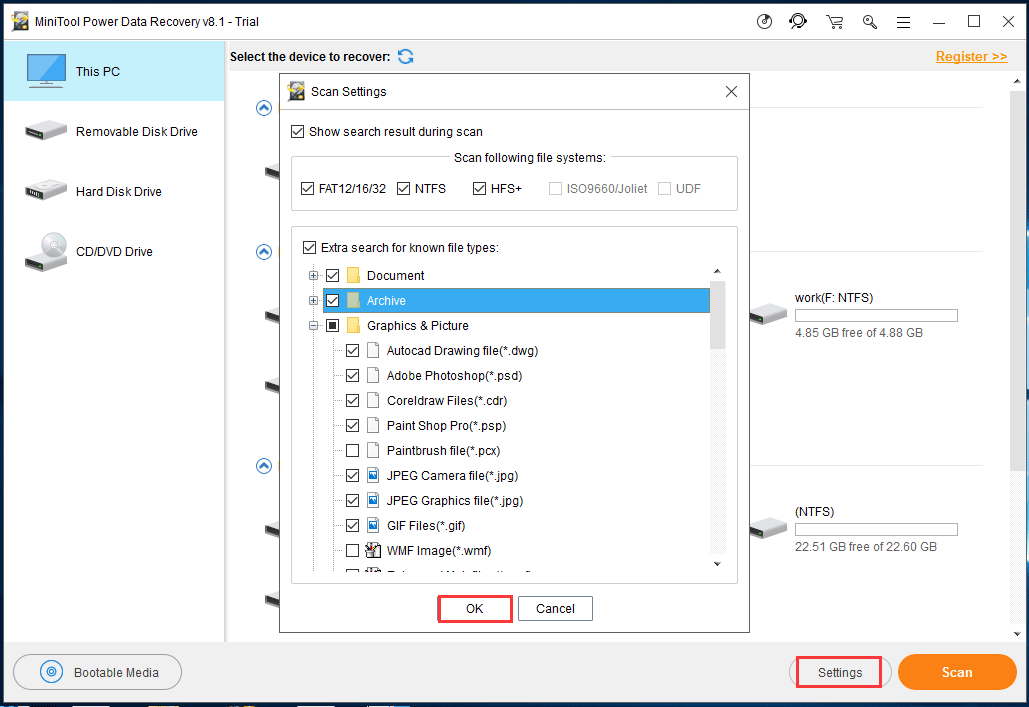Open the Register page link

coord(971,56)
